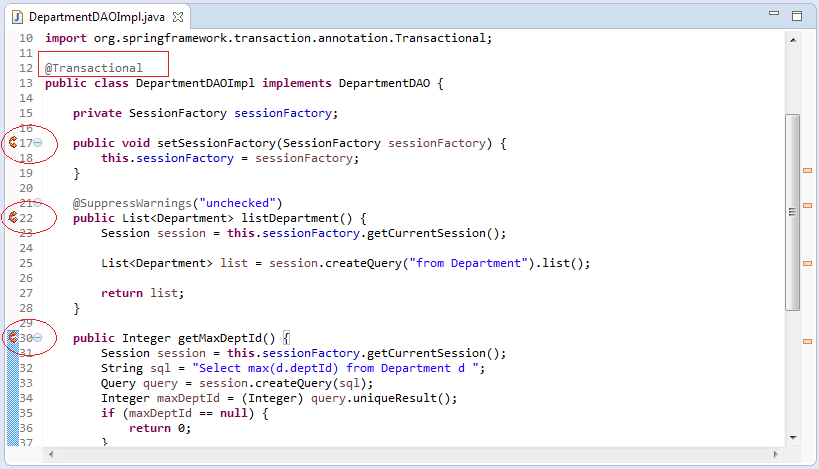Click the Java file icon on the DepartmentDAOImpl.java tab

point(17,17)
